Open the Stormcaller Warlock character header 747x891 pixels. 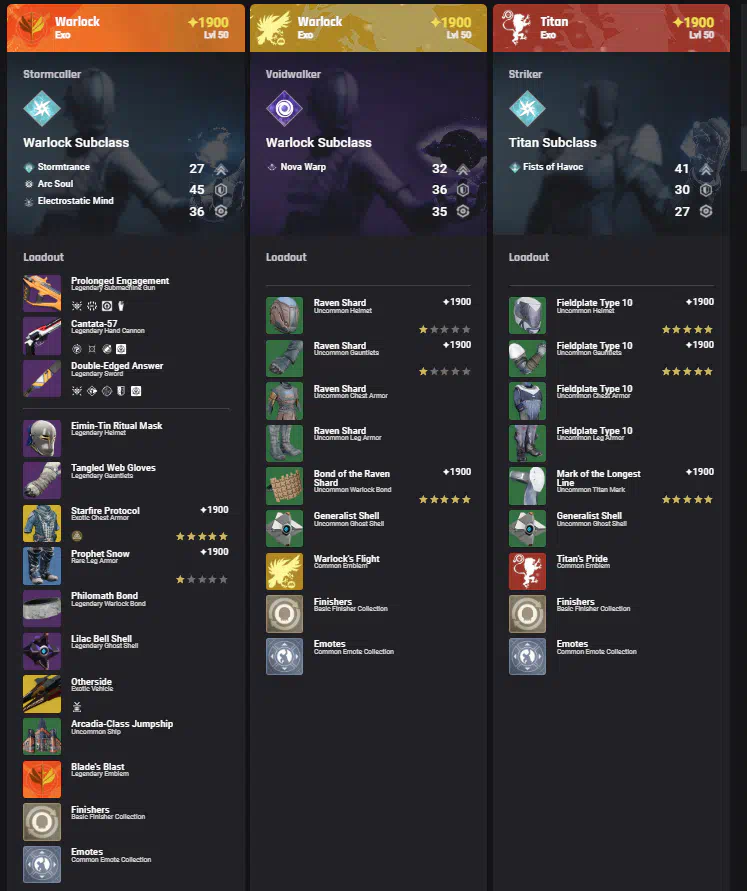pyautogui.click(x=126, y=28)
